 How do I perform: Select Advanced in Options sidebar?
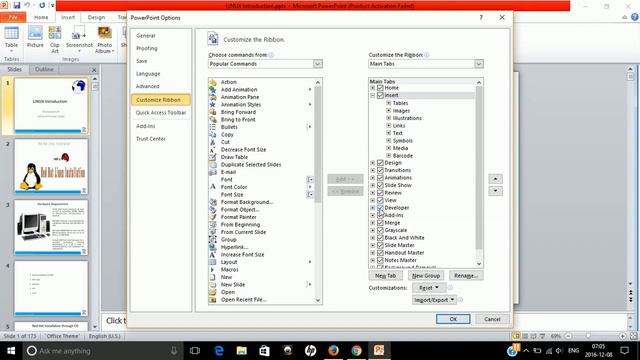pyautogui.click(x=148, y=86)
